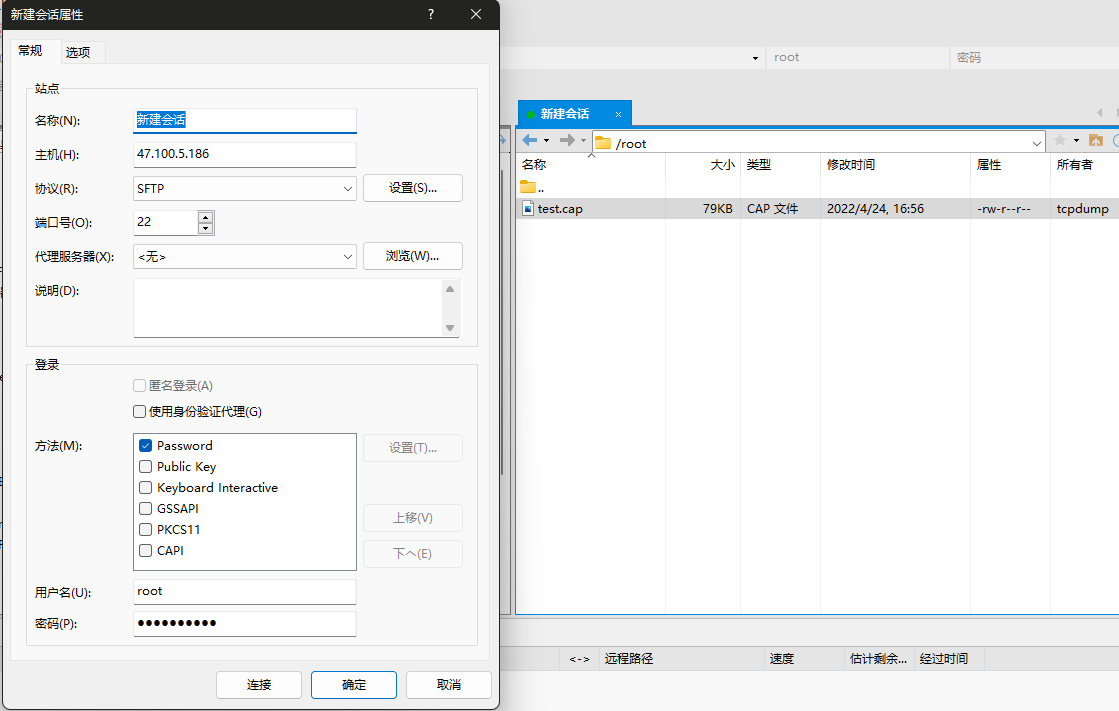Switch to the 选项 tab

click(x=78, y=52)
